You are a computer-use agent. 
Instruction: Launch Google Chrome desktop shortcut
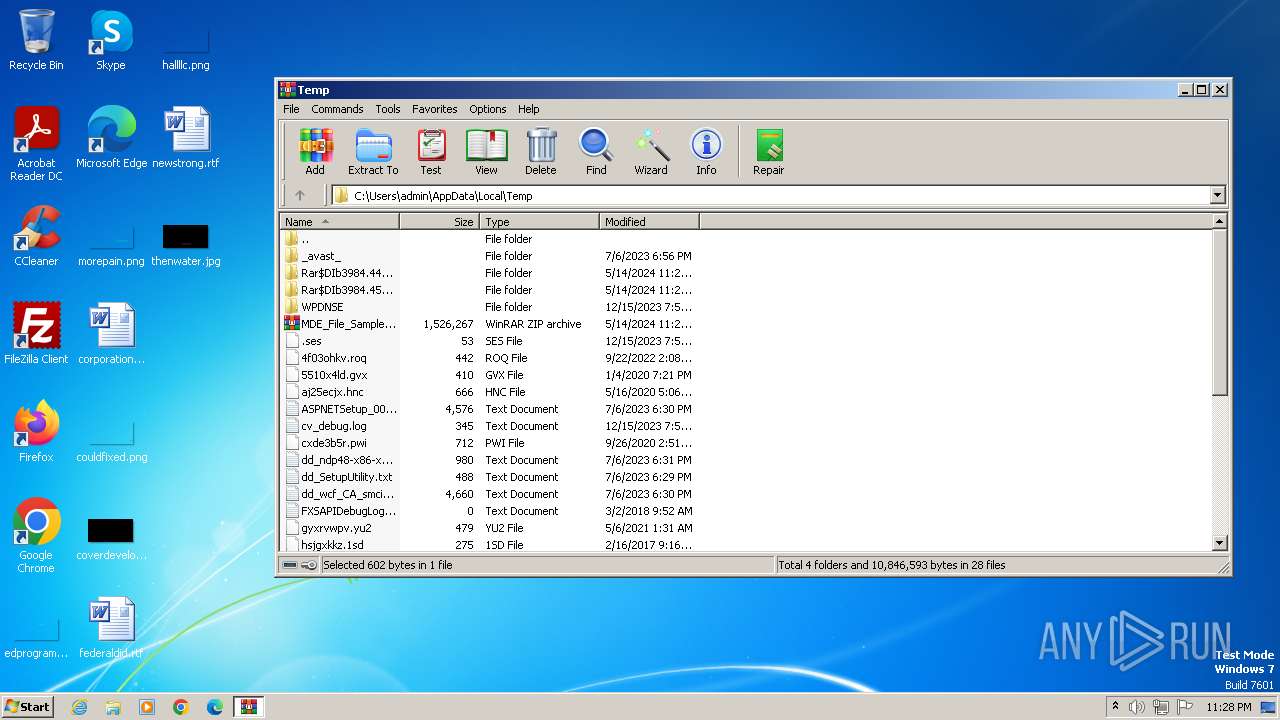coord(36,536)
